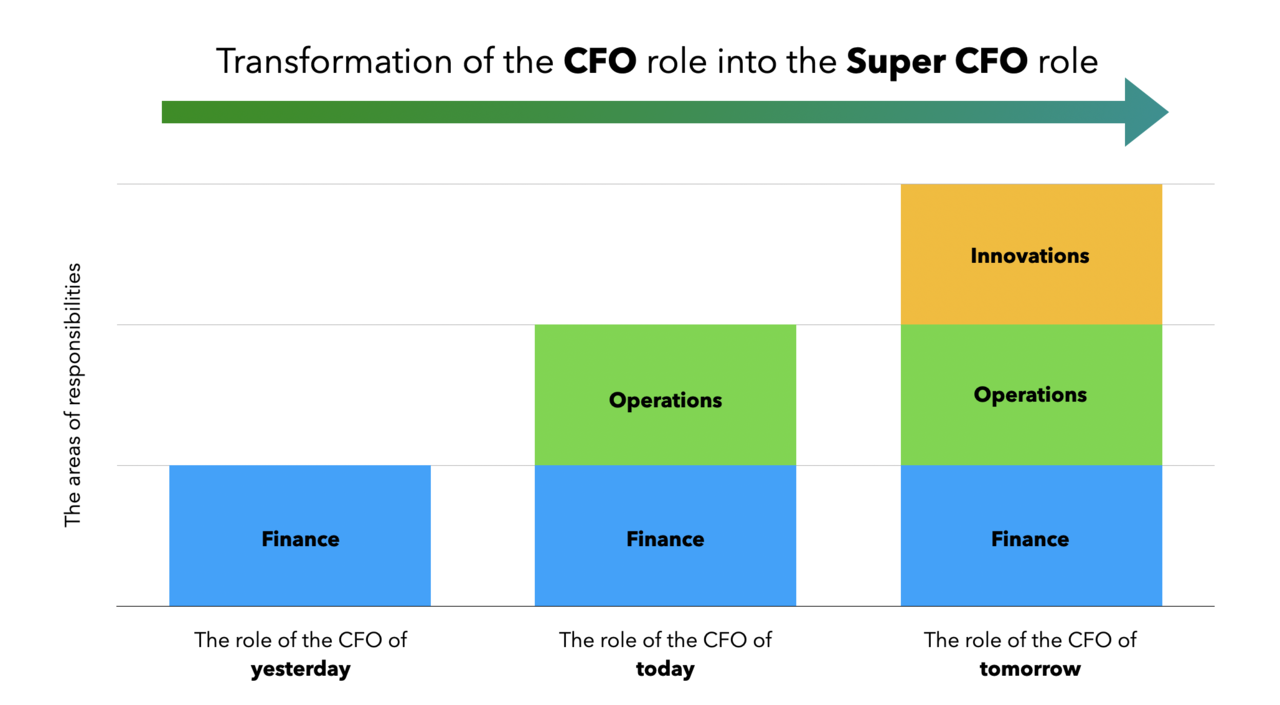Click the bold "yesterday" axis label
This screenshot has height=705, width=1280.
click(x=300, y=669)
